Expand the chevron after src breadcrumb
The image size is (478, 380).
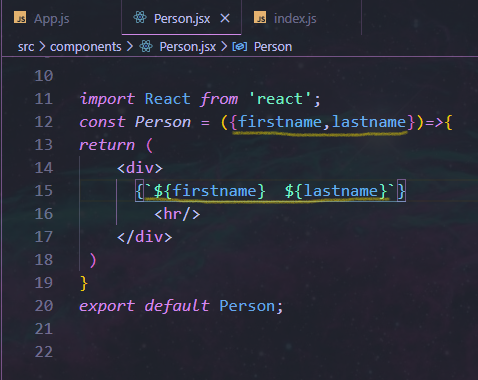[x=42, y=47]
